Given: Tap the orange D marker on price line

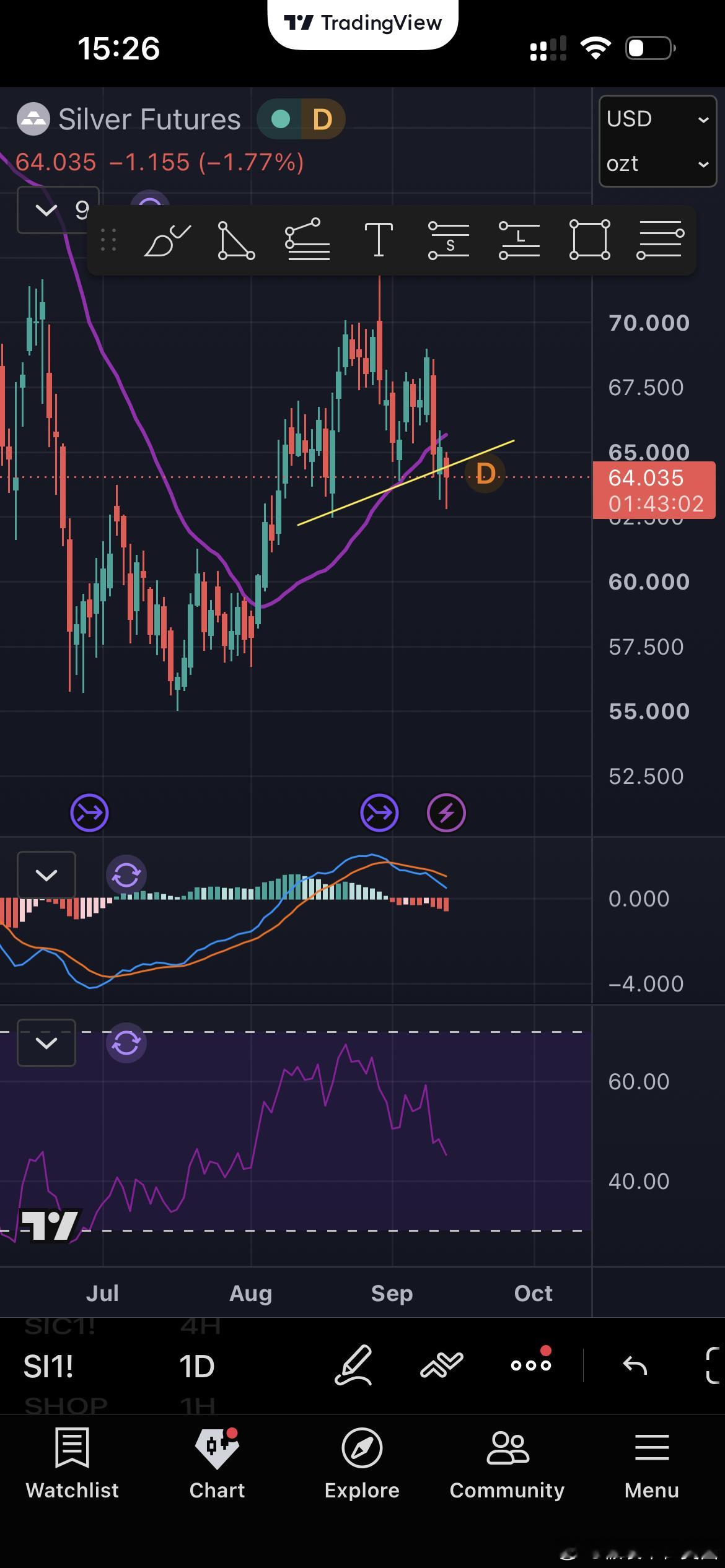Looking at the screenshot, I should (x=485, y=474).
